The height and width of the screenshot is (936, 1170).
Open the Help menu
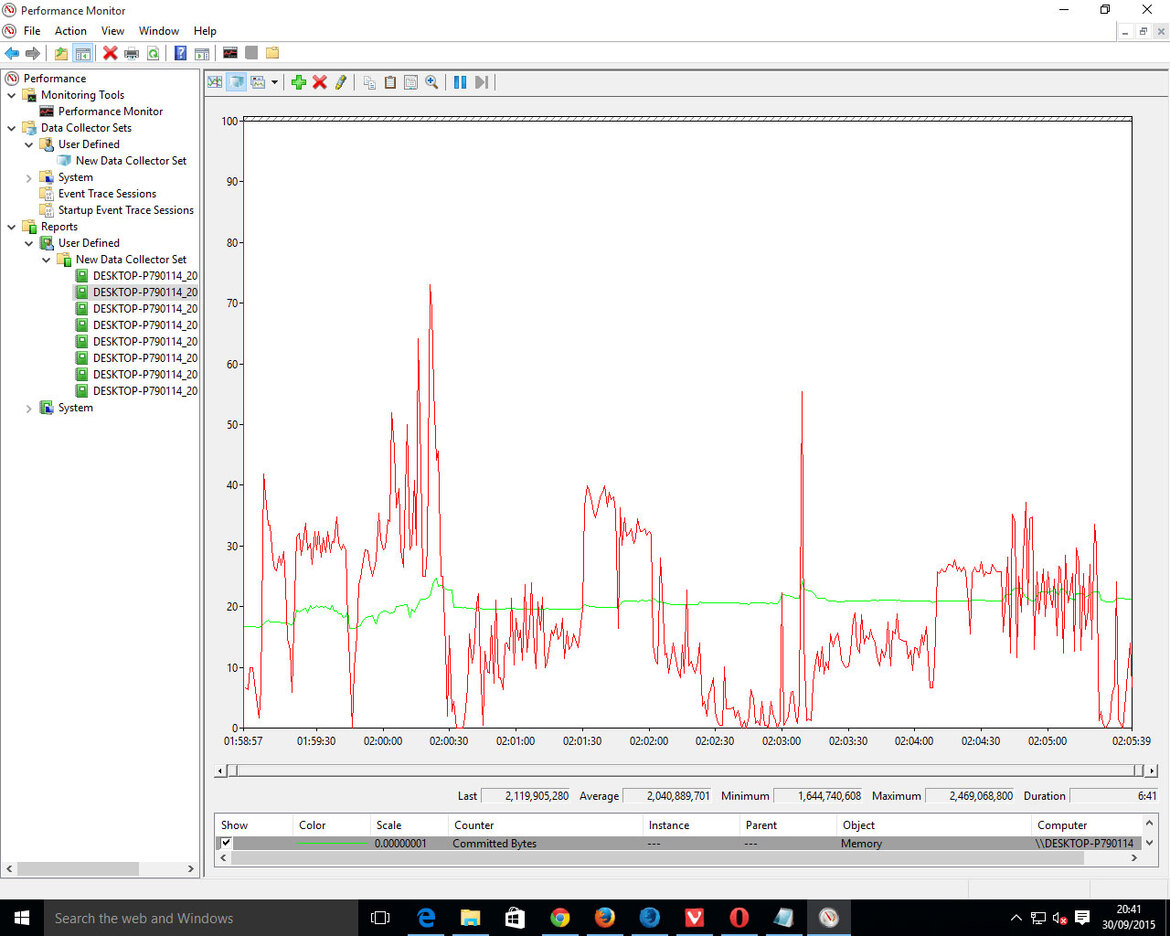(204, 31)
